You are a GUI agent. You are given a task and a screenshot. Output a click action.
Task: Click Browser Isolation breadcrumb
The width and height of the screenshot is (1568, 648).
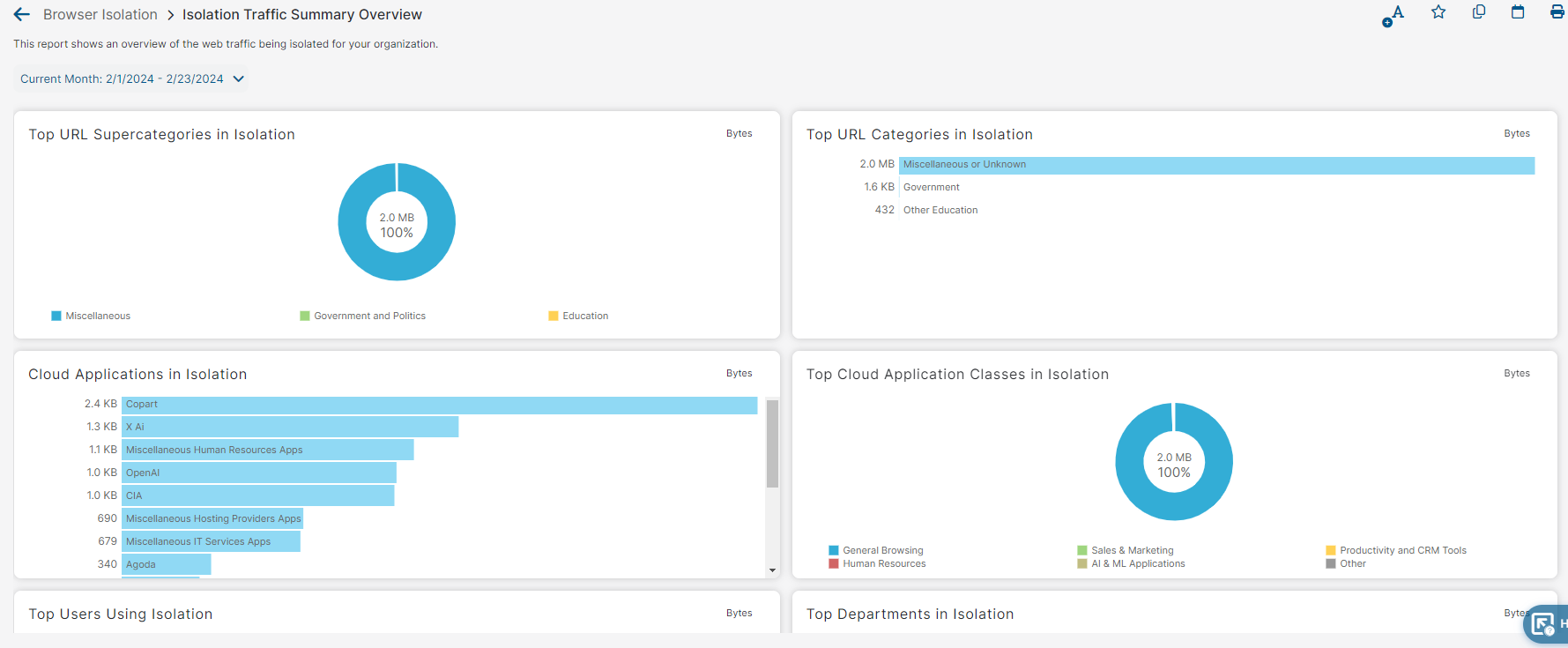pos(100,15)
